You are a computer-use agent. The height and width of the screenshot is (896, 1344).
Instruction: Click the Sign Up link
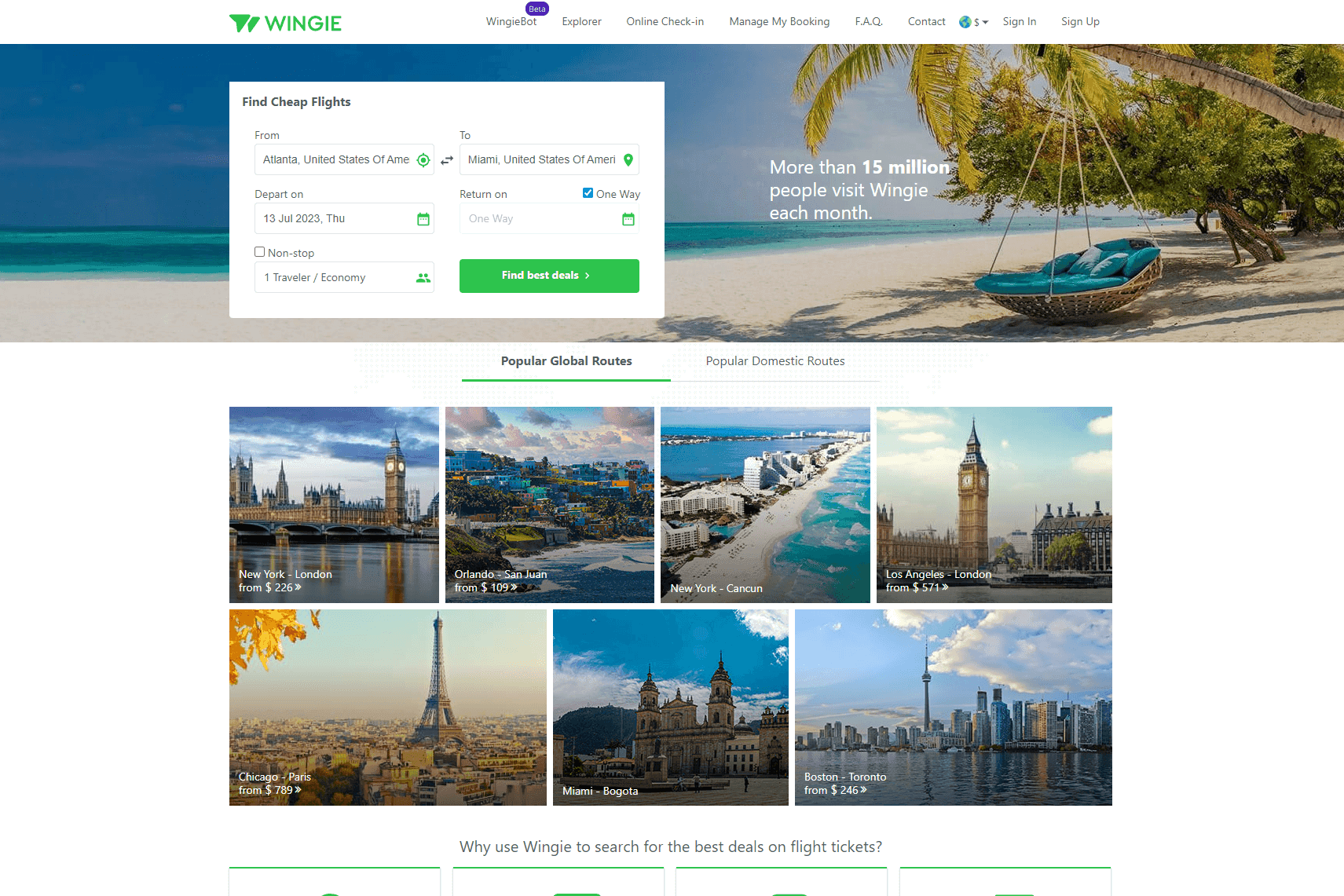[x=1080, y=22]
